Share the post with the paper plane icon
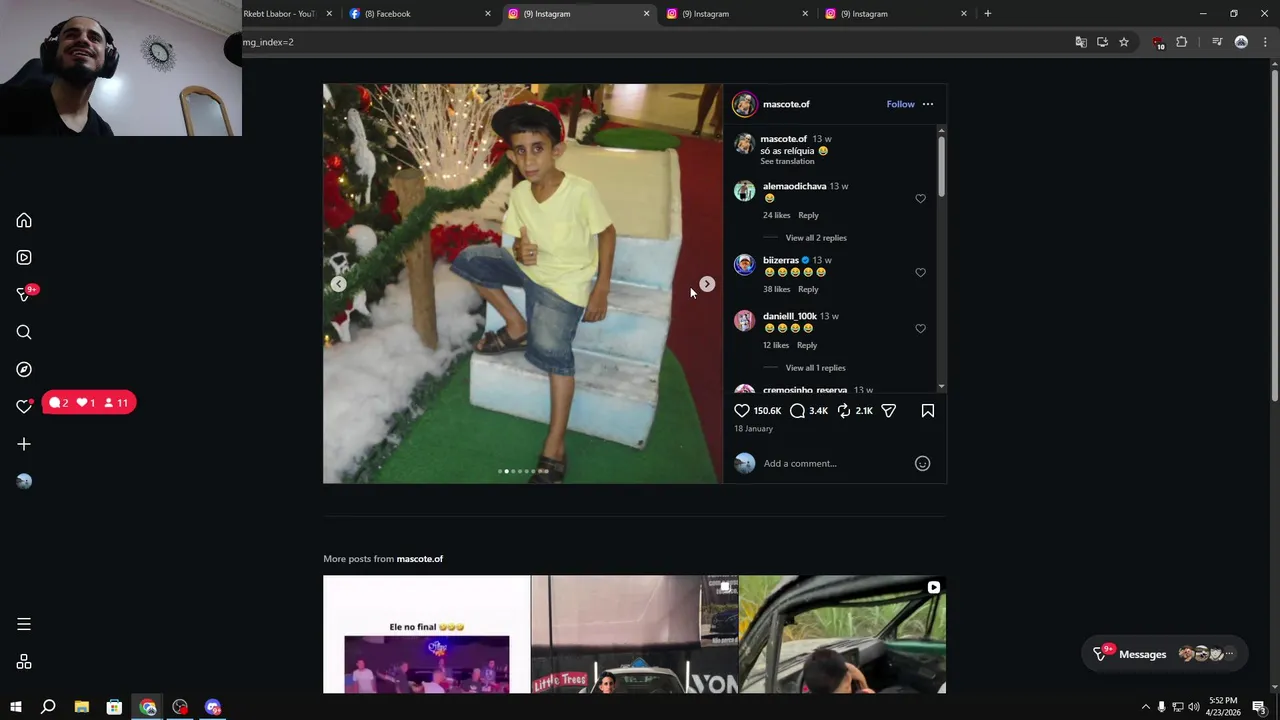Viewport: 1280px width, 720px height. [x=888, y=411]
